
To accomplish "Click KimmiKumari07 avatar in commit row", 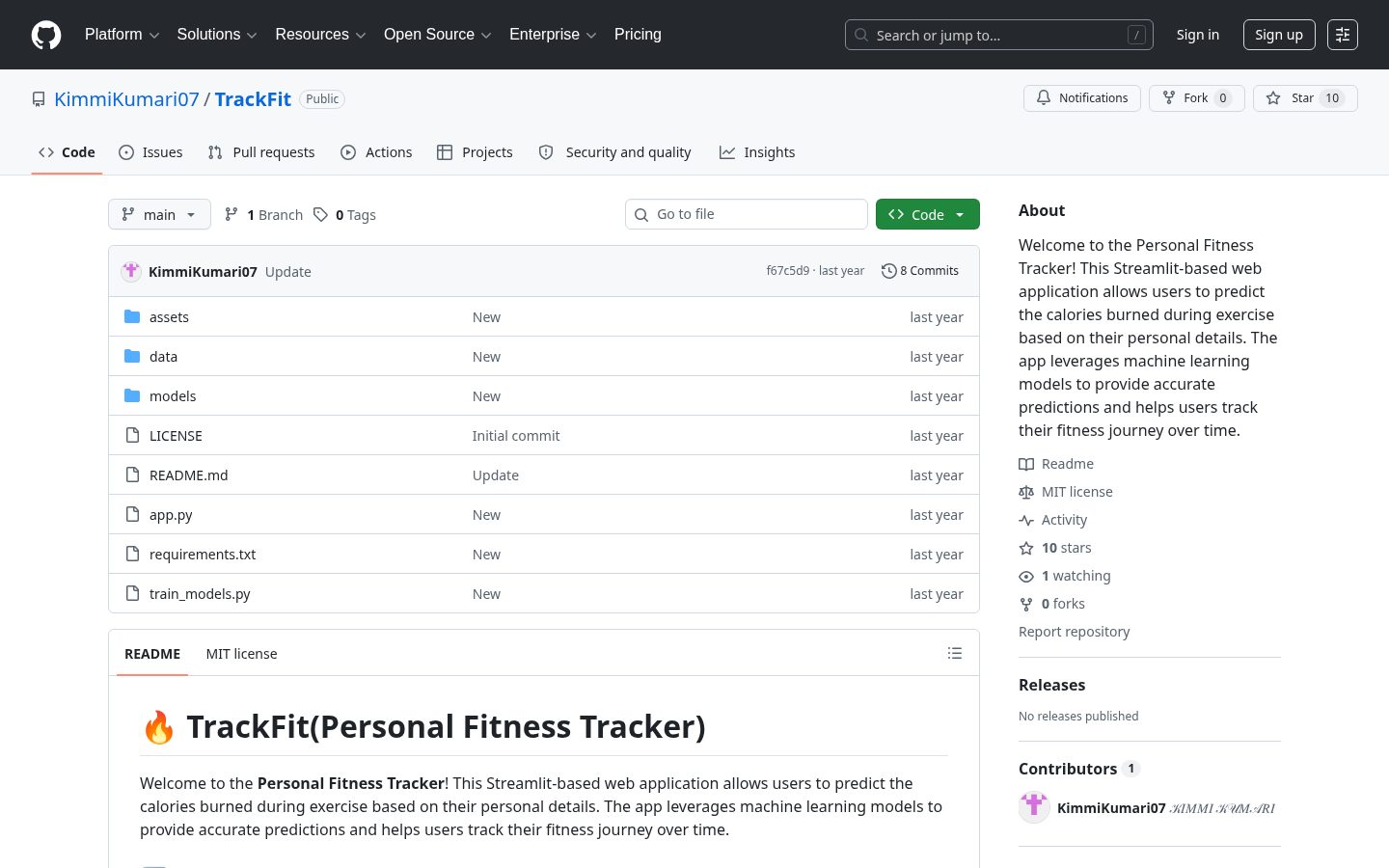I will 131,271.
